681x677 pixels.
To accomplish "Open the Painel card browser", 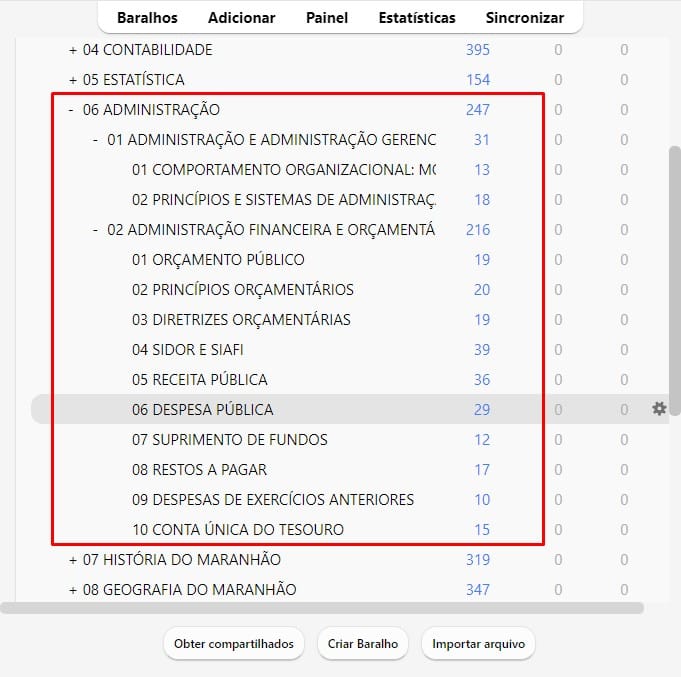I will pos(327,18).
